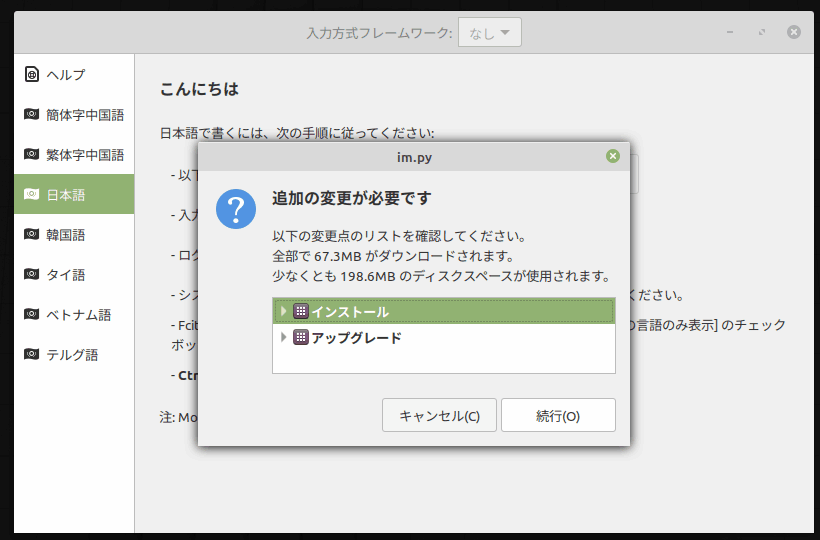Select 韓国語 in the sidebar

click(x=74, y=234)
